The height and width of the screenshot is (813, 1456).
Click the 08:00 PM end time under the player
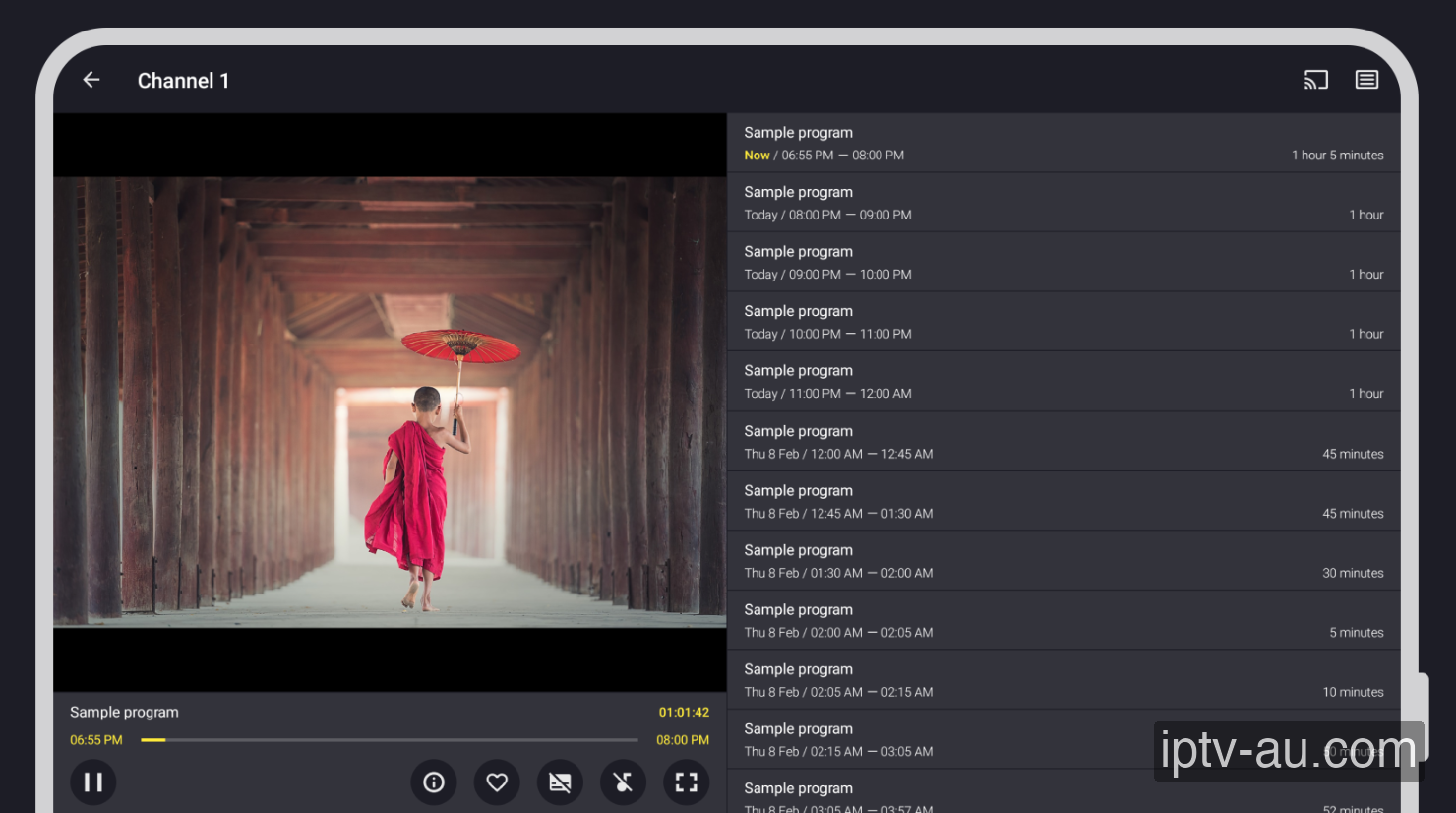(x=683, y=740)
